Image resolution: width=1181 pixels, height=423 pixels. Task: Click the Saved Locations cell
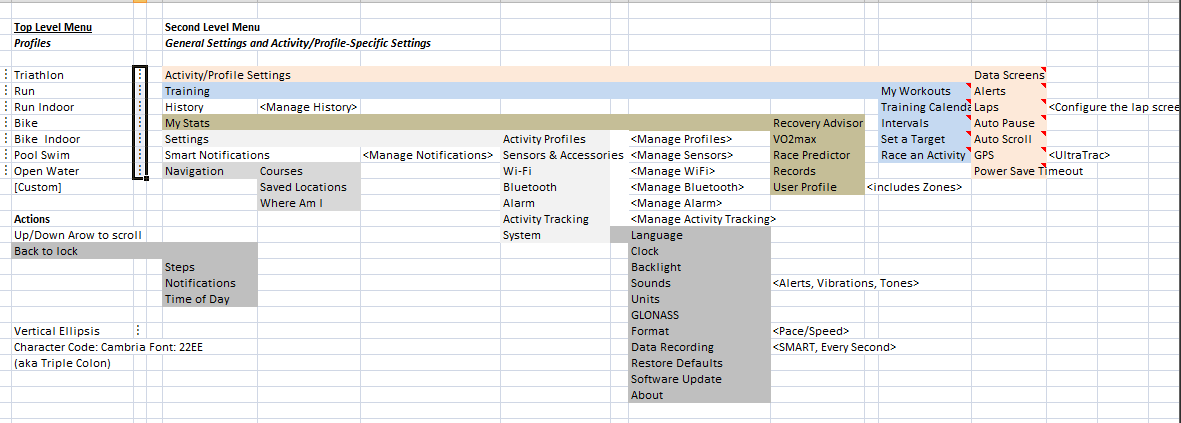click(303, 187)
